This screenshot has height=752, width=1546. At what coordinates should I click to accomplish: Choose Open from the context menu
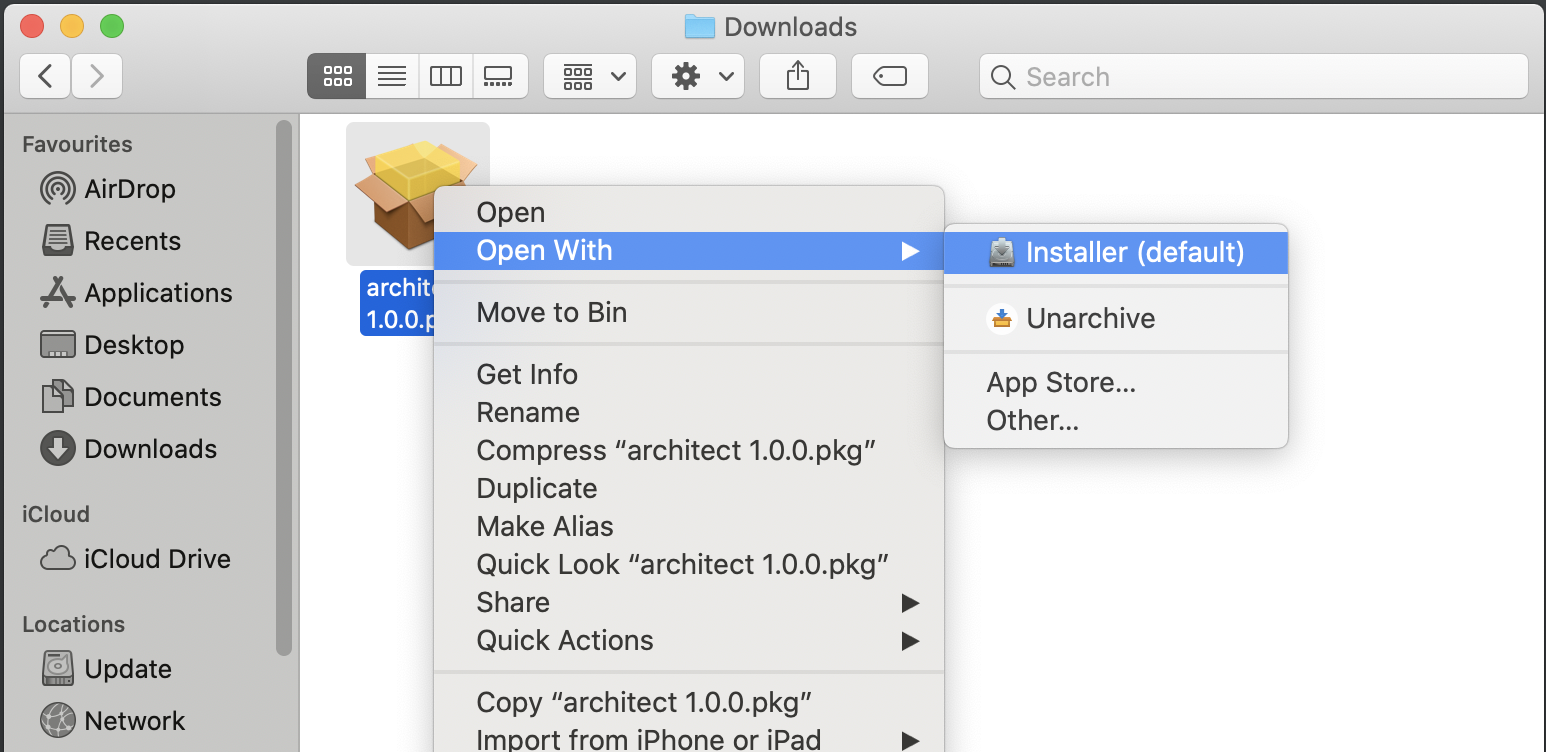(689, 212)
